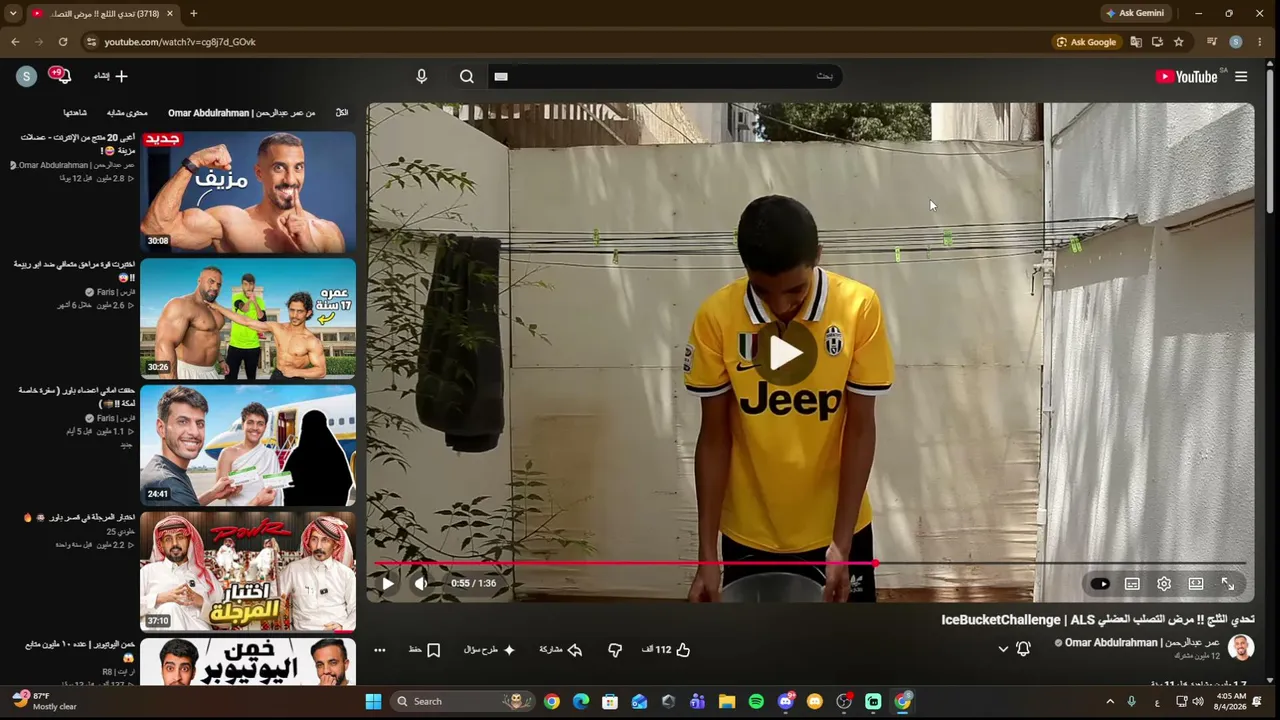Click the YouTube search magnifier icon
Viewport: 1280px width, 720px height.
(467, 76)
